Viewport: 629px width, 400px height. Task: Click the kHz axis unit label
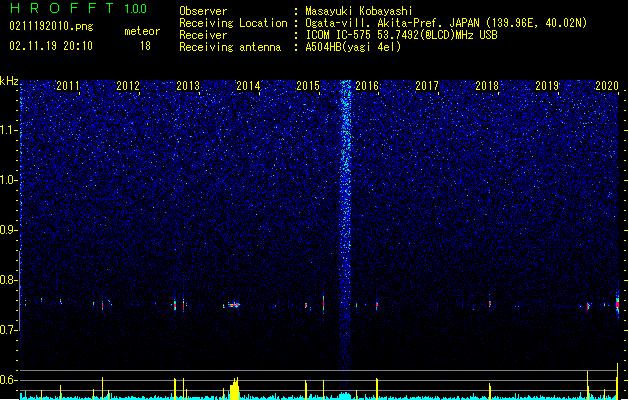9,81
